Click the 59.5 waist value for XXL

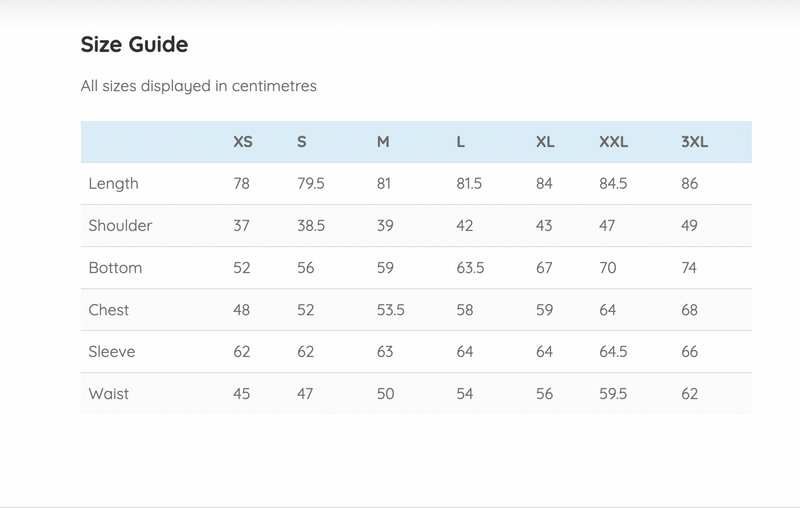[x=613, y=394]
